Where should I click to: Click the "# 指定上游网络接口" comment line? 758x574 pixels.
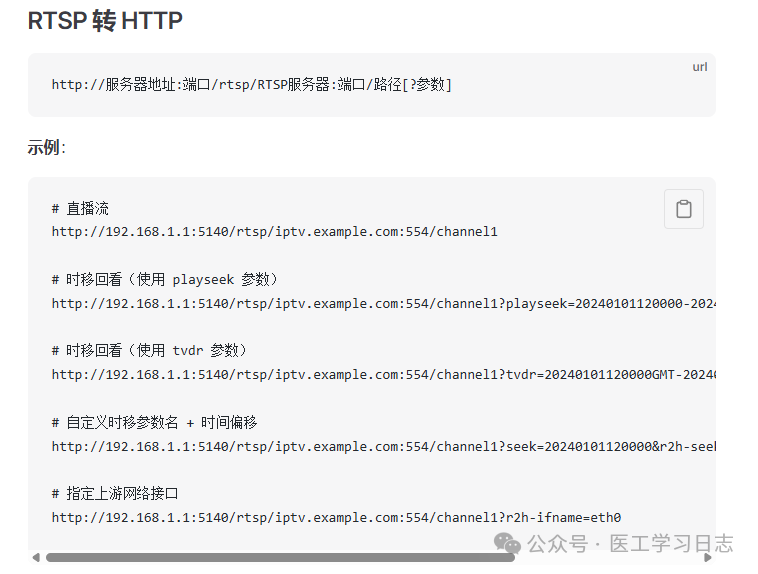click(115, 494)
